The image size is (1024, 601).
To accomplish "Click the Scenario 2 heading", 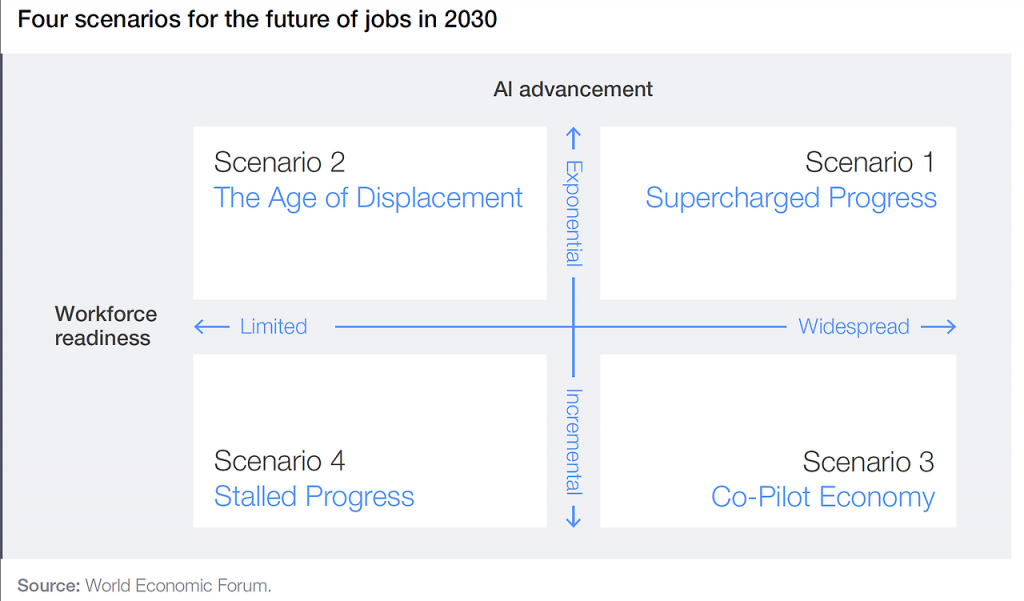I will point(279,162).
